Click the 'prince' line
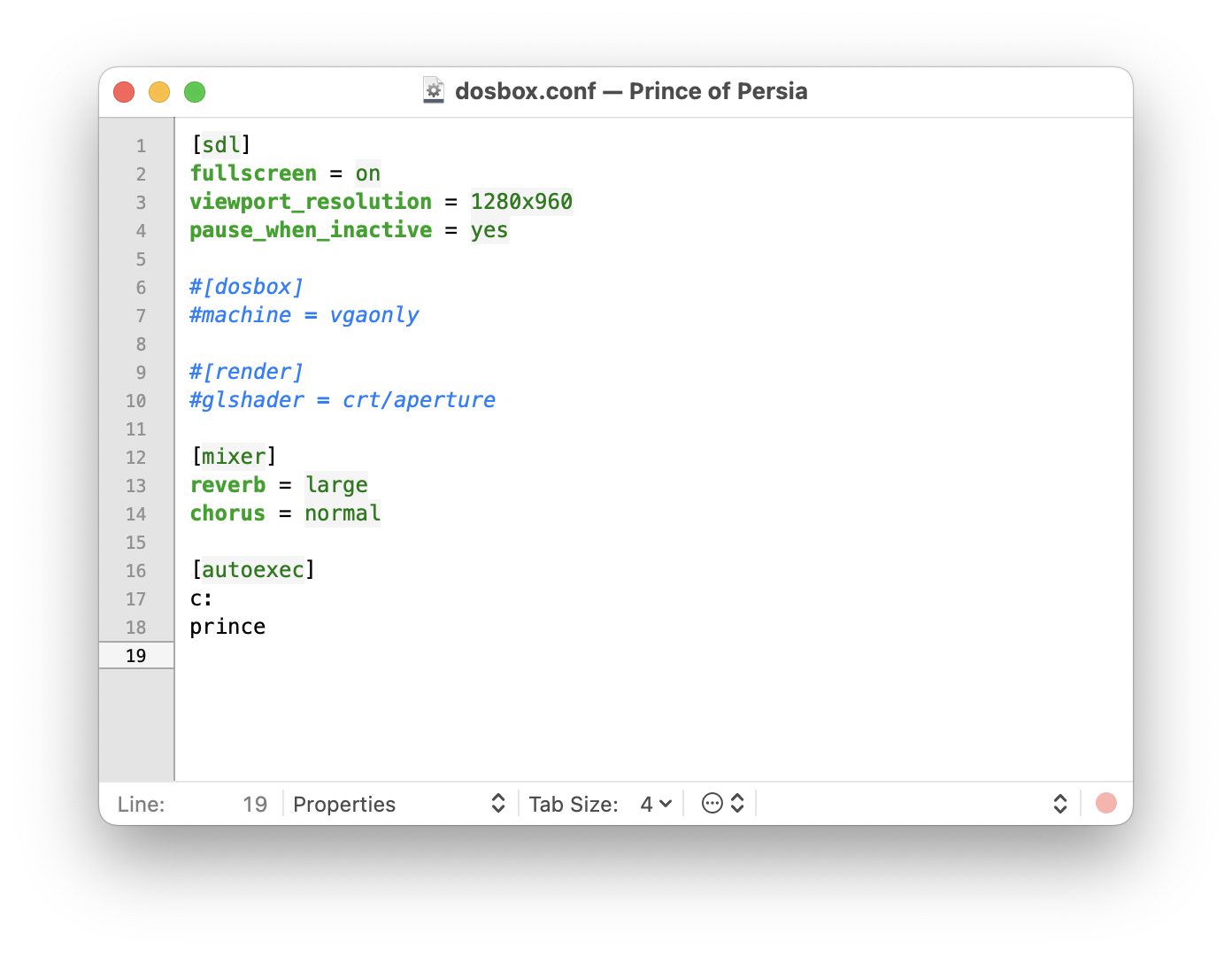 227,626
